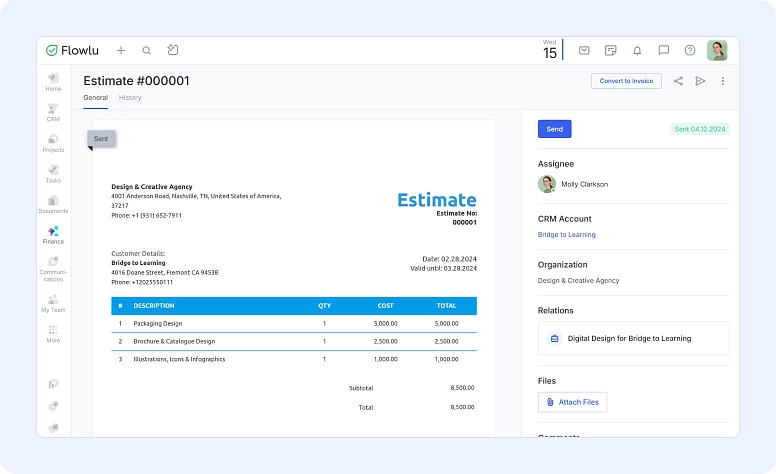Image resolution: width=776 pixels, height=474 pixels.
Task: Open the user profile avatar
Action: 717,50
